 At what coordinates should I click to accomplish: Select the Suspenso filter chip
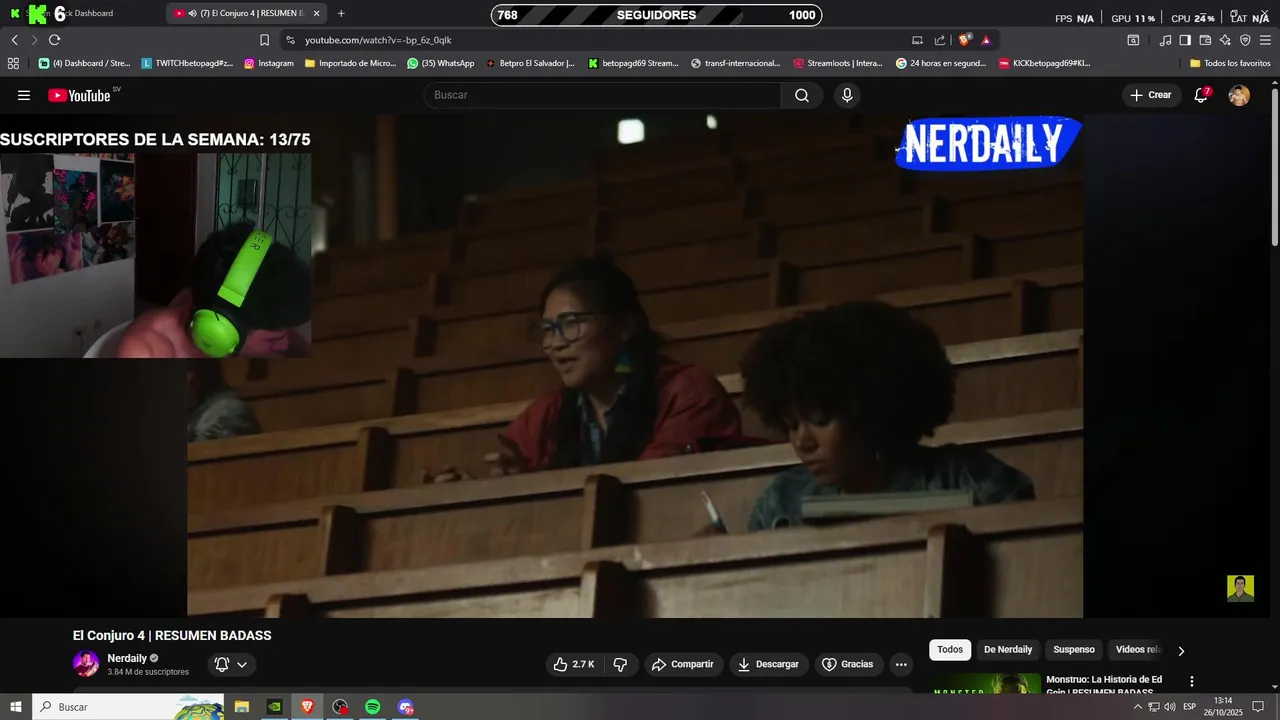point(1074,650)
